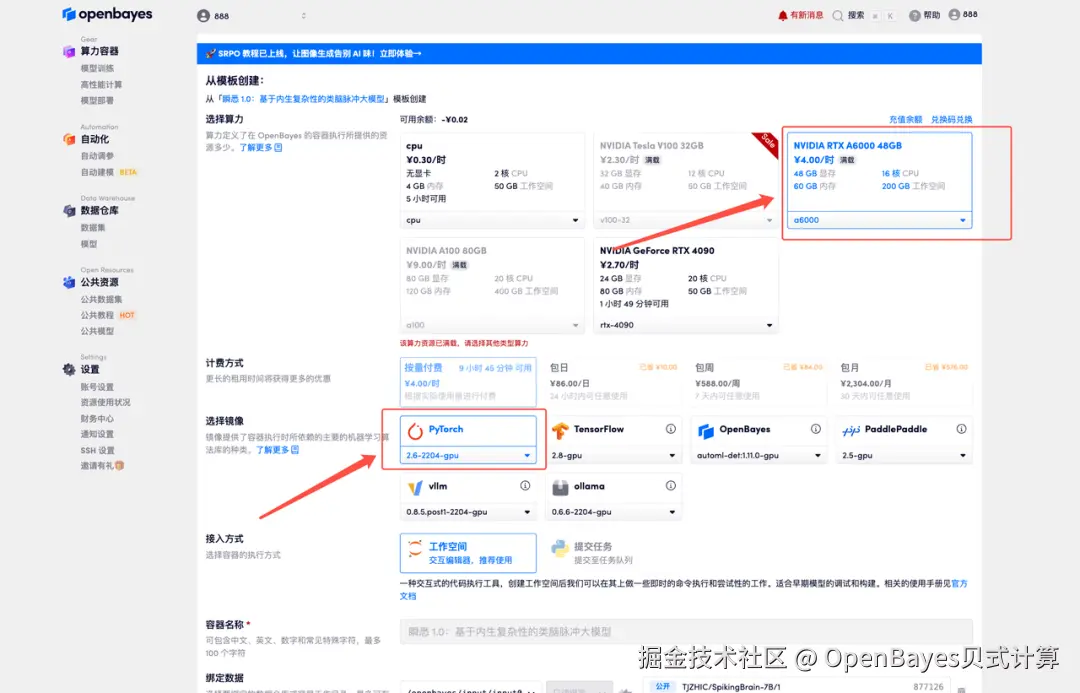Viewport: 1080px width, 693px height.
Task: Open the TensorFlow 2.8-gpu version dropdown
Action: tap(613, 455)
